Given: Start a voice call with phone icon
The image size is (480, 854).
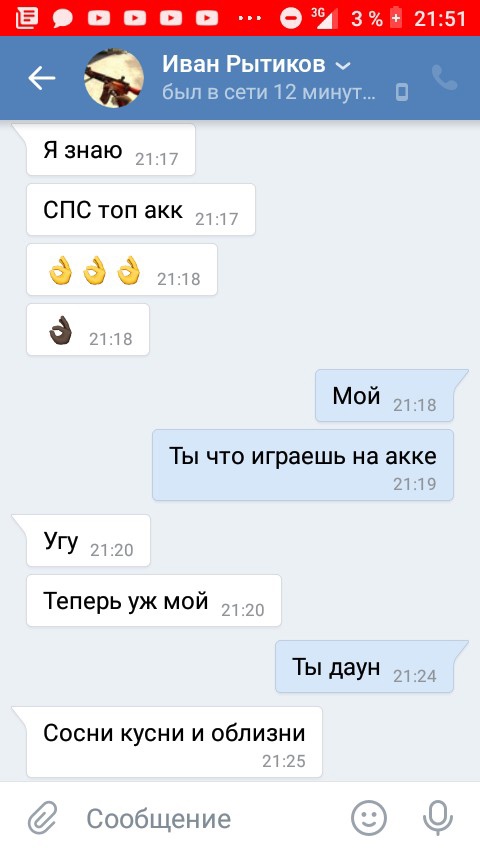Looking at the screenshot, I should 445,78.
